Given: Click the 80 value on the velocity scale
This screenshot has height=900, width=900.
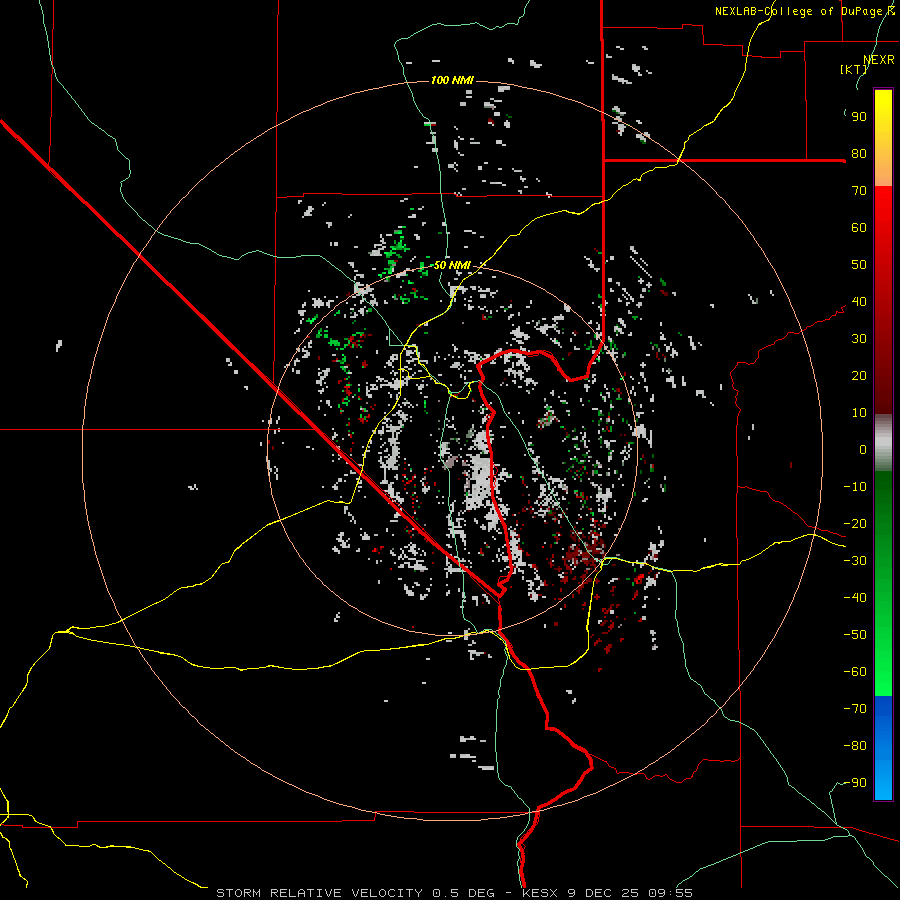Looking at the screenshot, I should (x=859, y=154).
